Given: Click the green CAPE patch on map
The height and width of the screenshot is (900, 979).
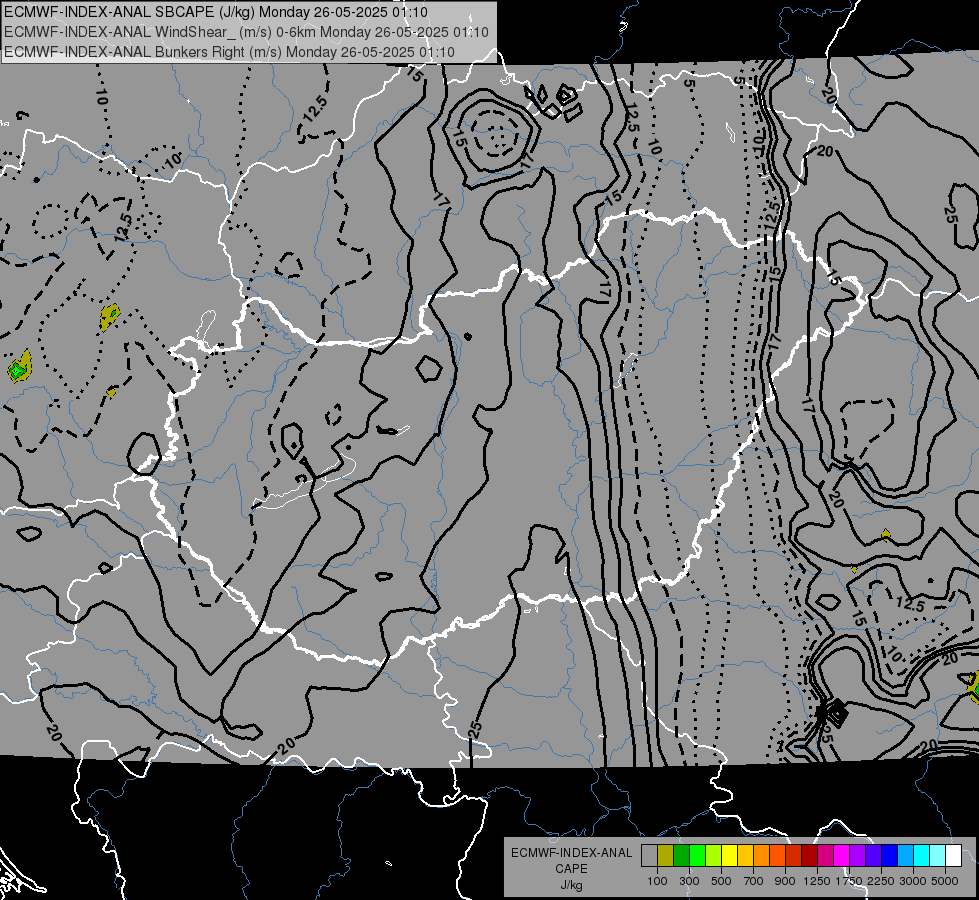Looking at the screenshot, I should 19,370.
